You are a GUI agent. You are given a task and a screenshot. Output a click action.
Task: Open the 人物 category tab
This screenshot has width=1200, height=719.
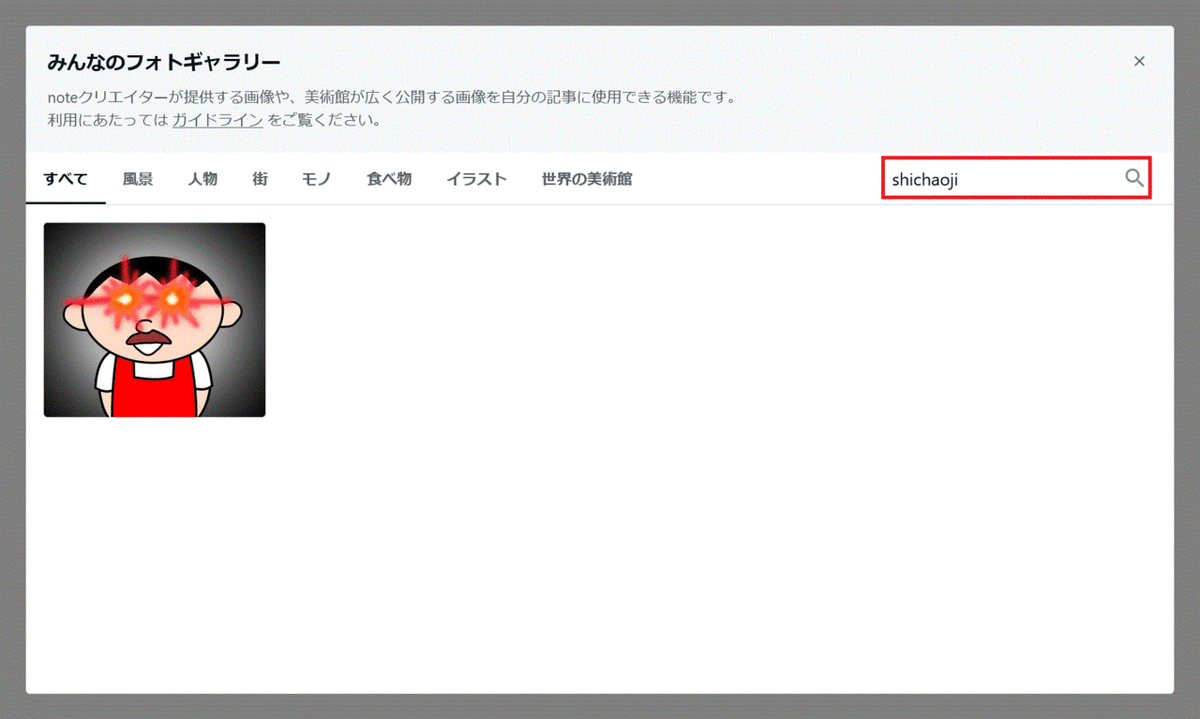click(x=203, y=179)
